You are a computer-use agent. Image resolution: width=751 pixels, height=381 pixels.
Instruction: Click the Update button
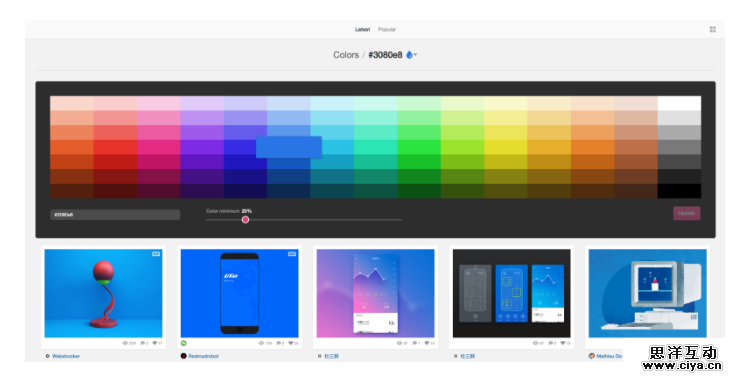(x=686, y=213)
